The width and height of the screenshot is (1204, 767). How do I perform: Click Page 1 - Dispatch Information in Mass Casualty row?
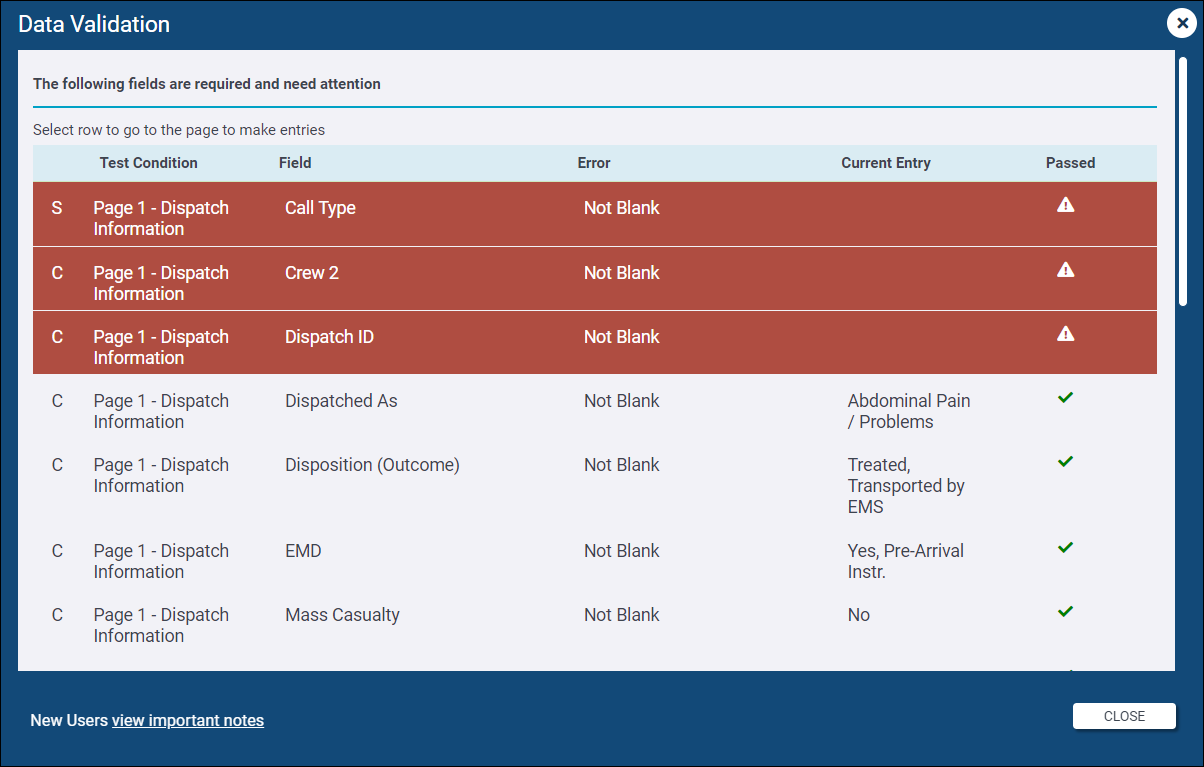click(161, 625)
